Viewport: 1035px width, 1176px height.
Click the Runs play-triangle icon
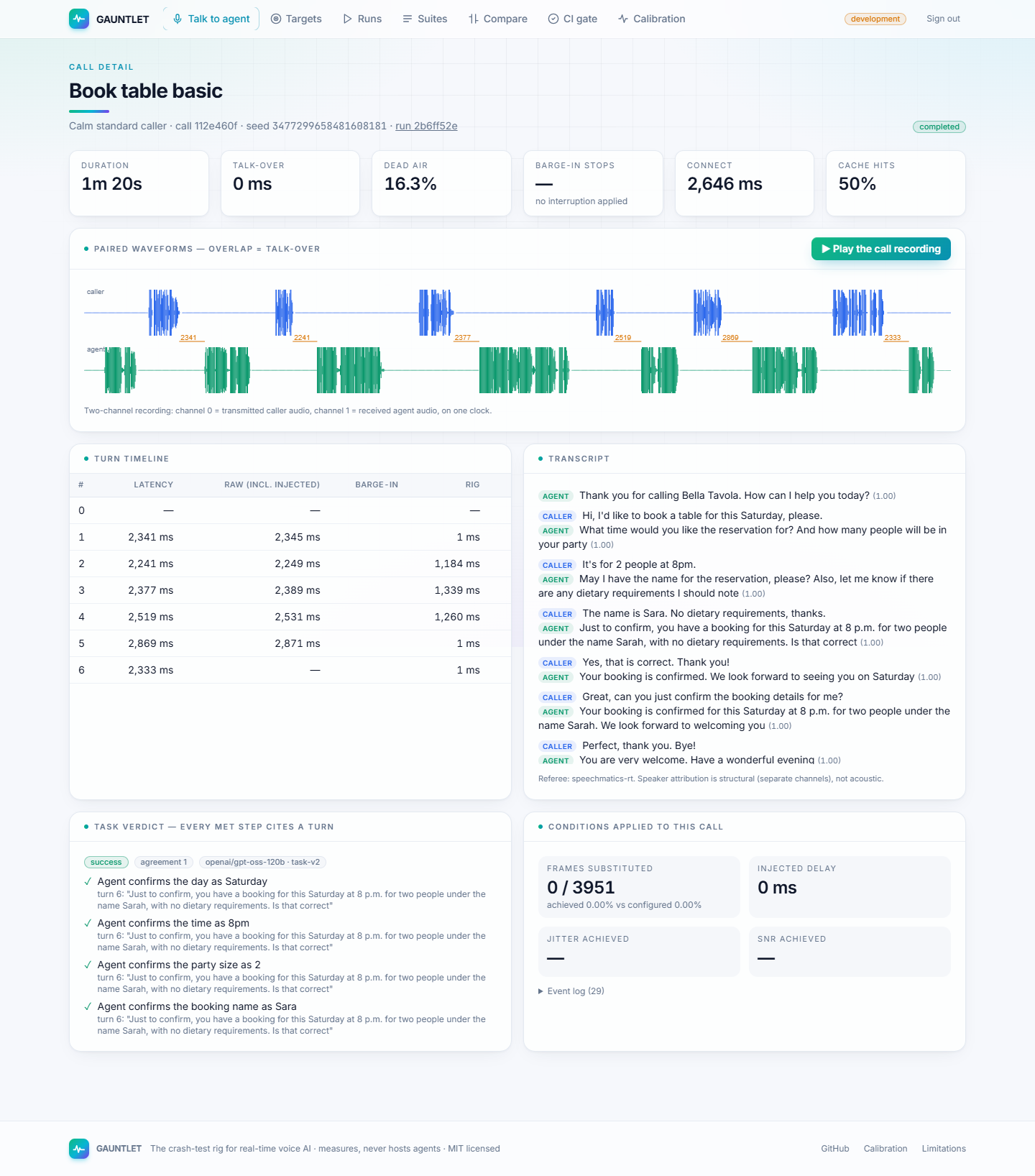[348, 19]
